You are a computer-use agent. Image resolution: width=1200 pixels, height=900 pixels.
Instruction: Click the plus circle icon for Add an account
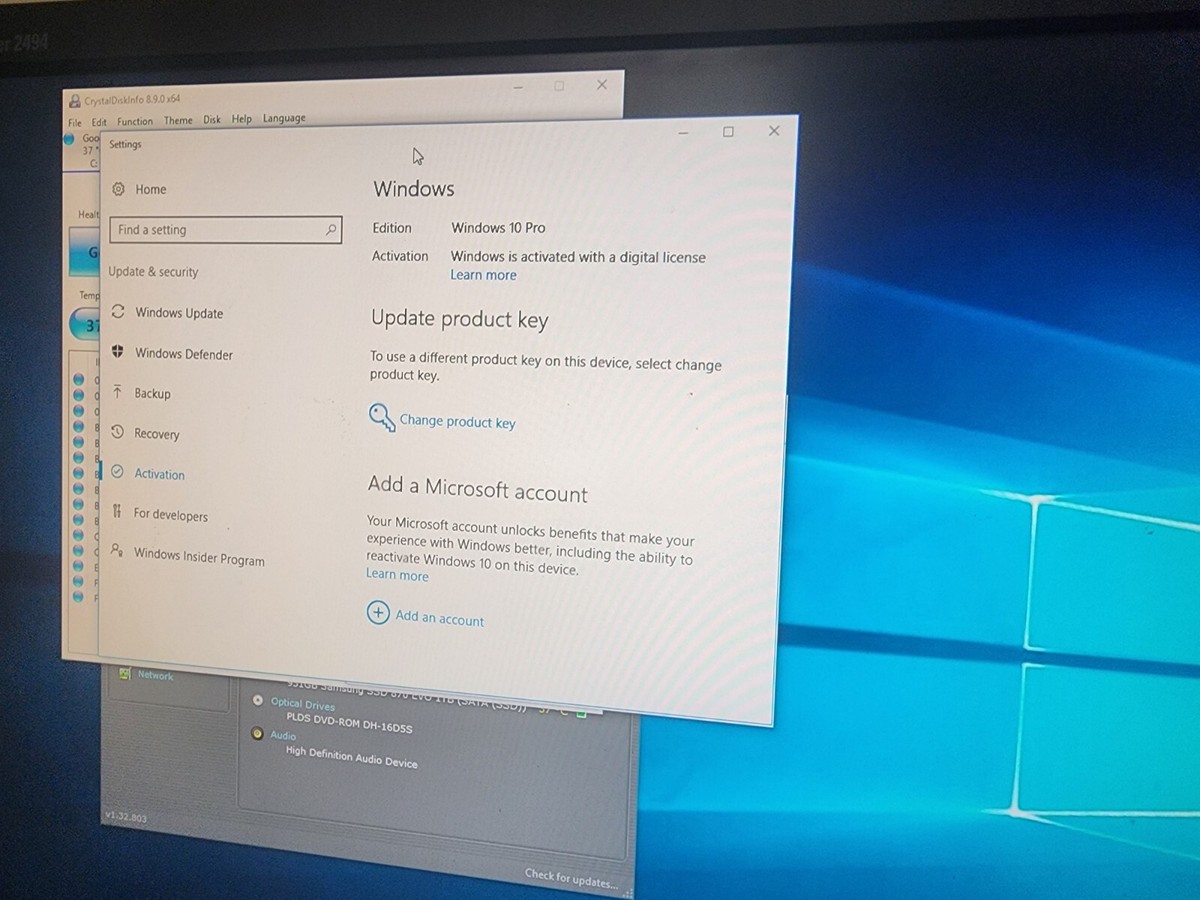coord(378,613)
